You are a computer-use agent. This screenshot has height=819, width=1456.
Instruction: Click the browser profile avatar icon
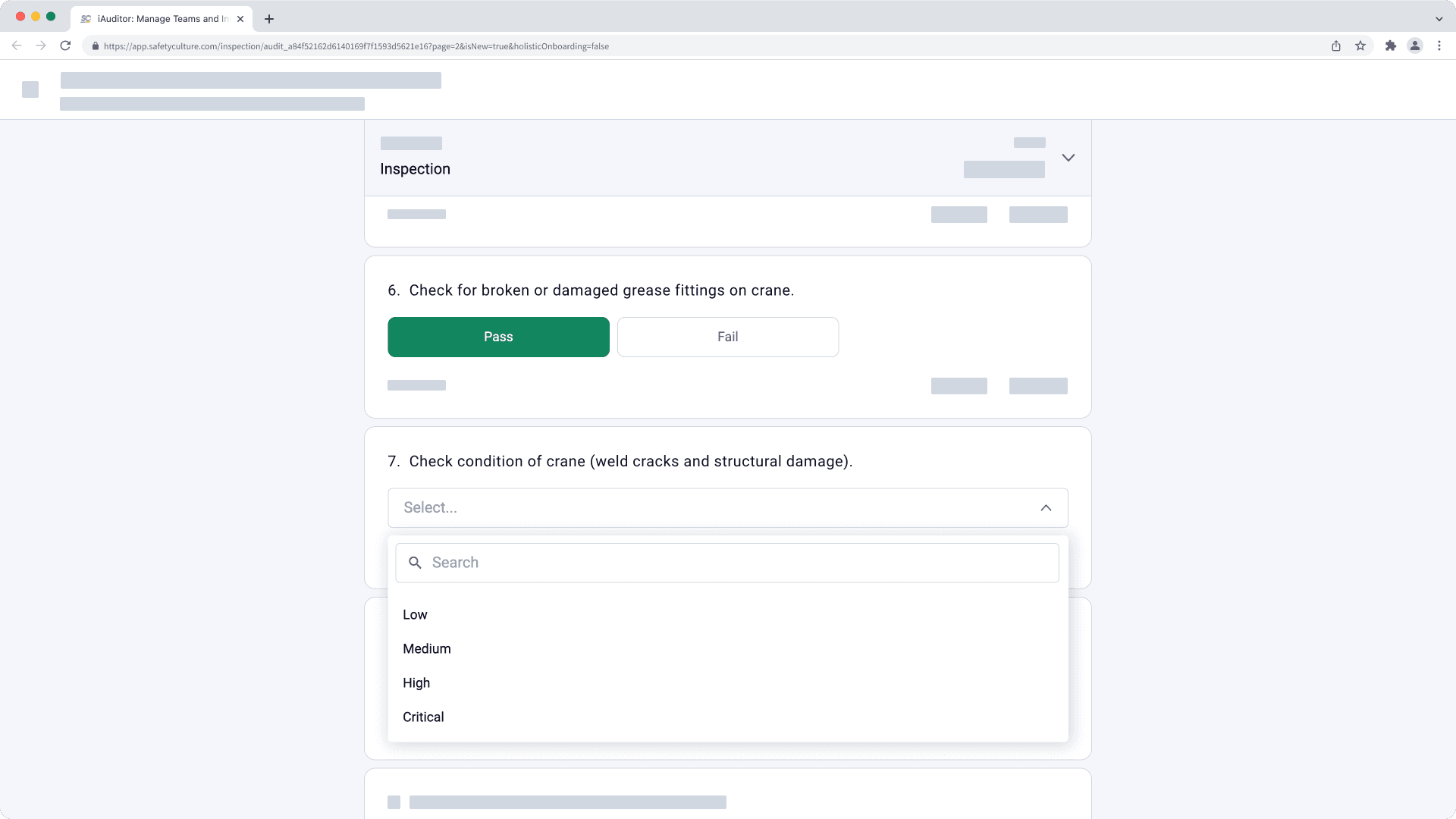[1415, 45]
